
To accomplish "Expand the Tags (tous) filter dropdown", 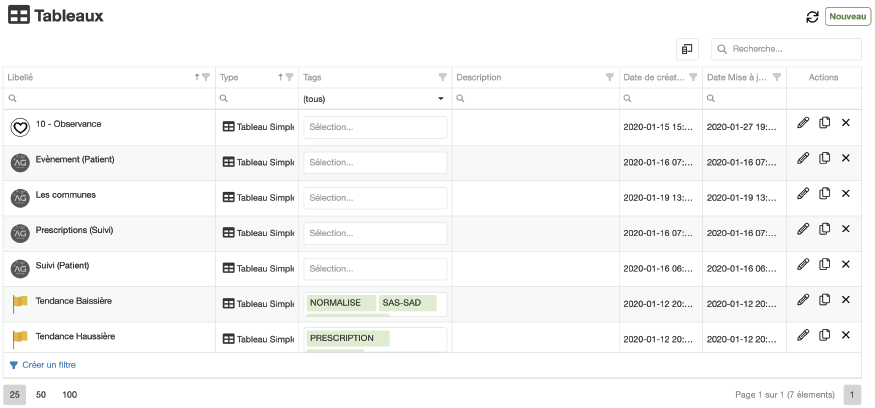I will point(440,99).
